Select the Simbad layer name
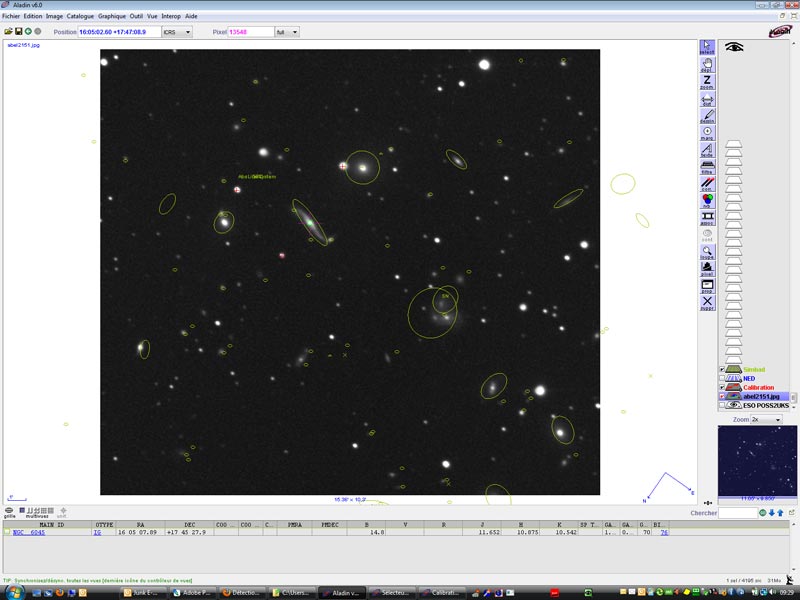This screenshot has width=800, height=600. coord(754,369)
